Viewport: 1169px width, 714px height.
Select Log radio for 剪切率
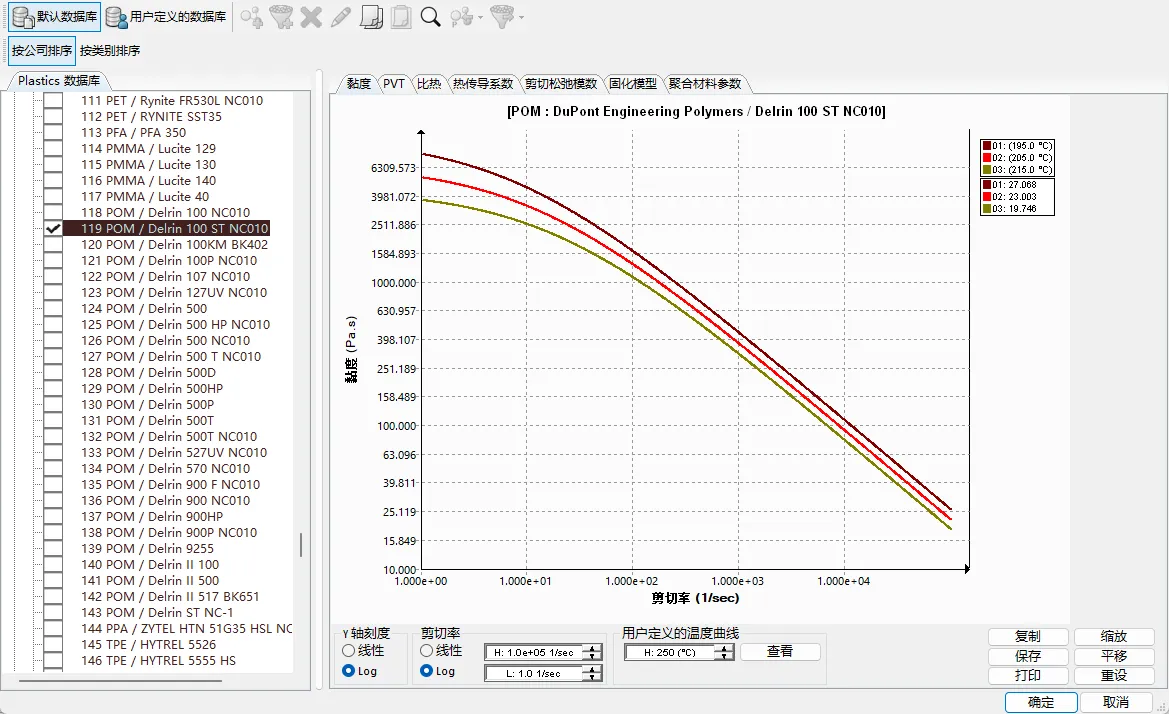coord(426,671)
